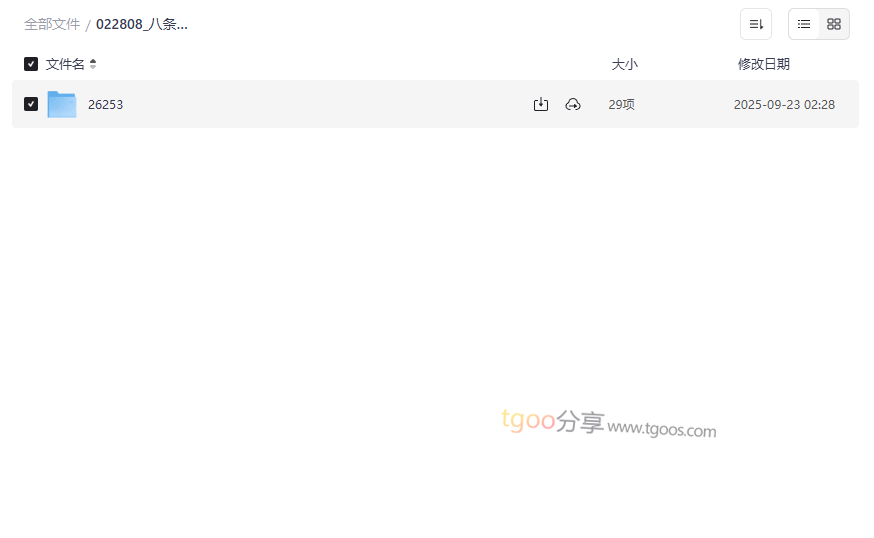Uncheck the select-all checkbox in header
874x538 pixels.
[31, 64]
